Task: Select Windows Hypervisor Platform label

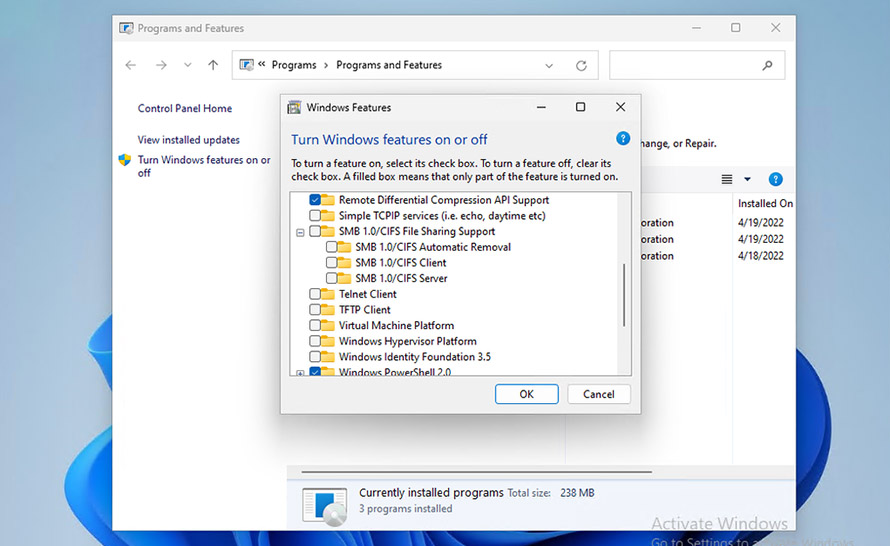Action: click(408, 341)
